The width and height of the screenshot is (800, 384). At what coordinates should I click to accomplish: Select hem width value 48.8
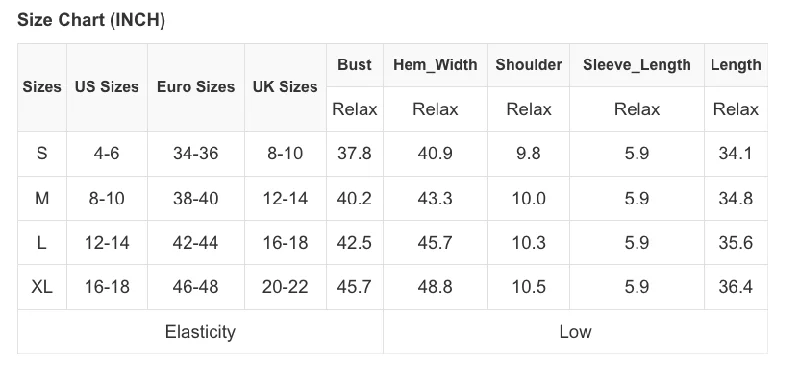tap(435, 287)
